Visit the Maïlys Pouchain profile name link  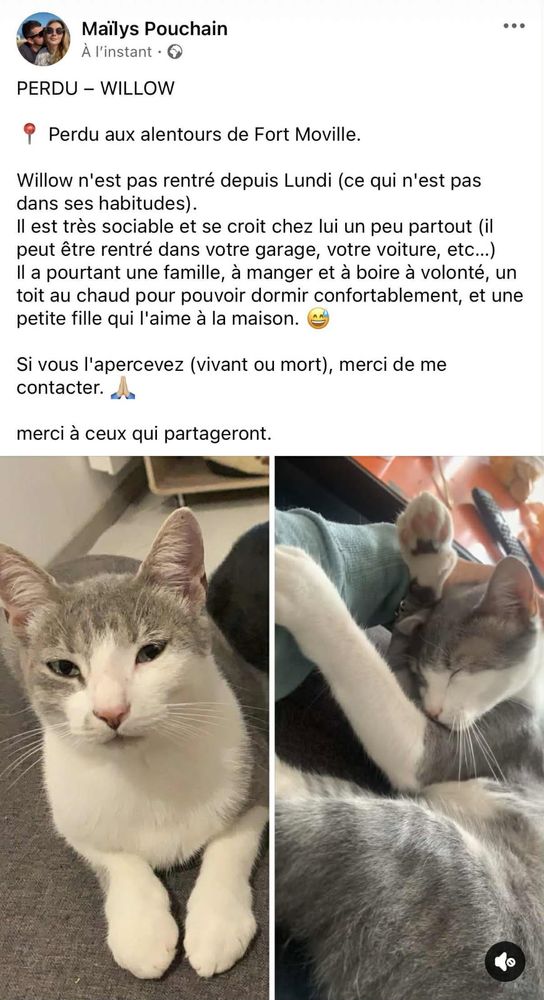[x=154, y=29]
